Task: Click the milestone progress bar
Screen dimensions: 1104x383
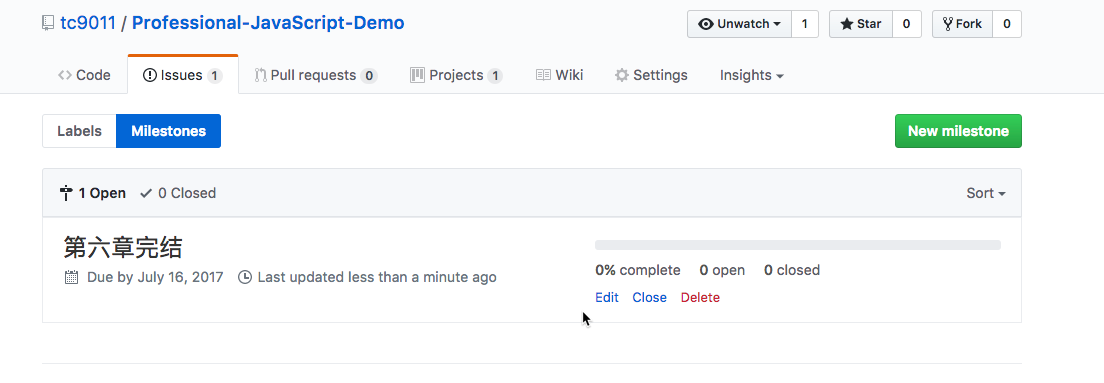Action: tap(798, 245)
